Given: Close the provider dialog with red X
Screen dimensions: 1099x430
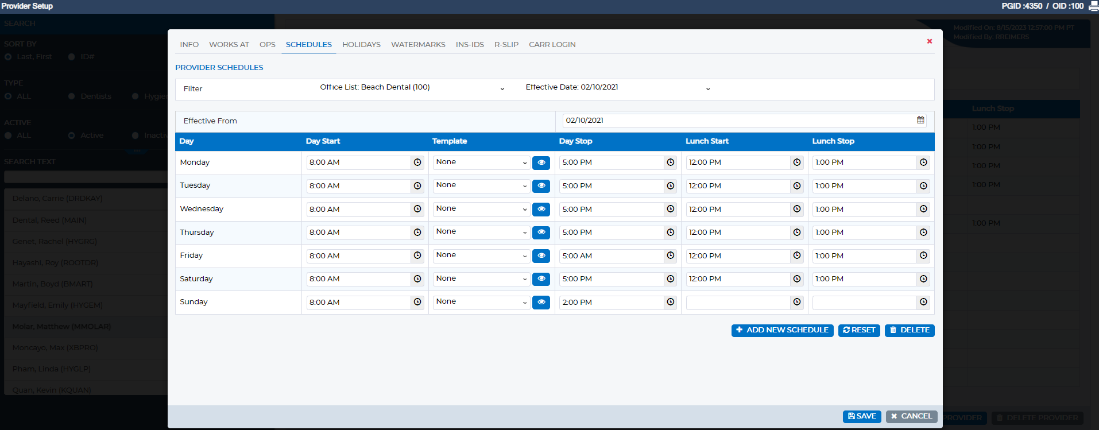Looking at the screenshot, I should 929,41.
